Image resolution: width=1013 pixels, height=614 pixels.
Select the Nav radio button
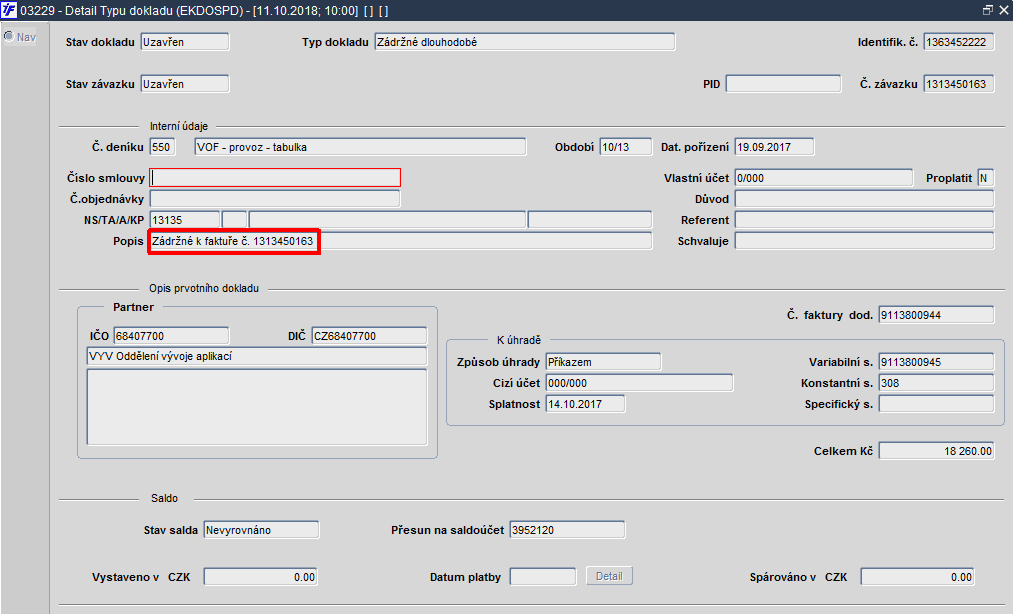[9, 37]
